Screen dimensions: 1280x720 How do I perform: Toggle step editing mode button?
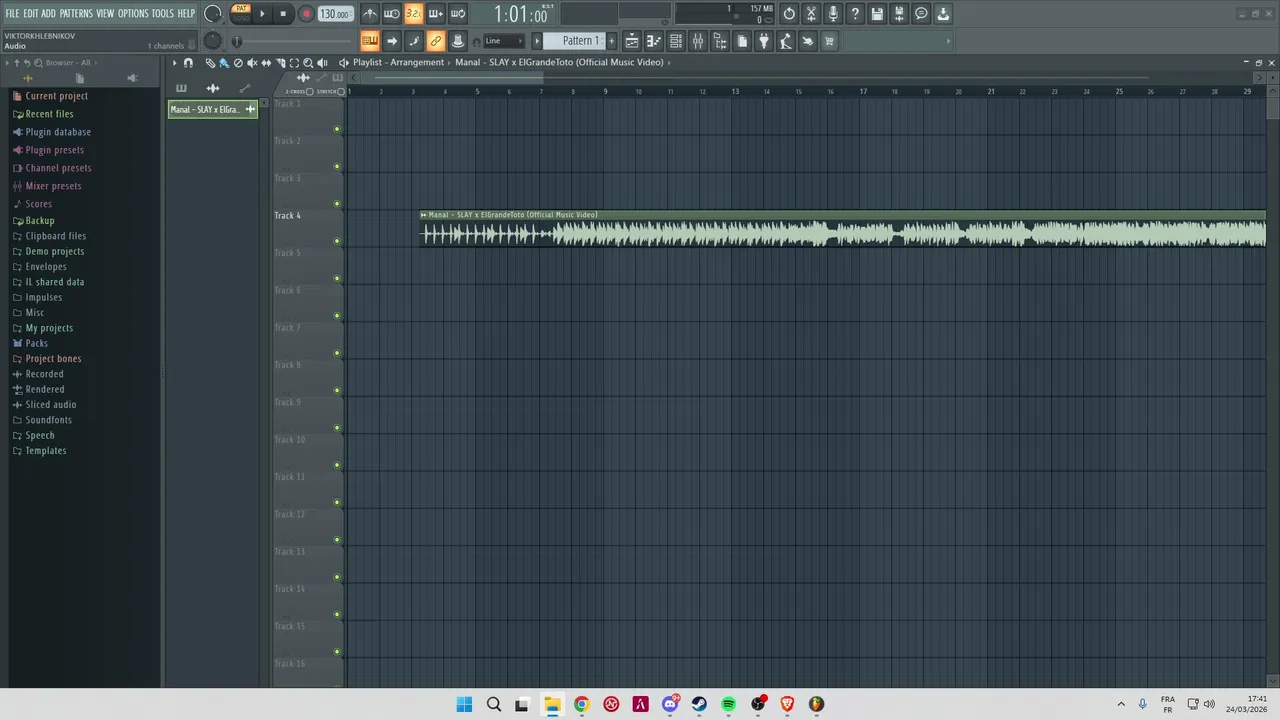point(414,41)
